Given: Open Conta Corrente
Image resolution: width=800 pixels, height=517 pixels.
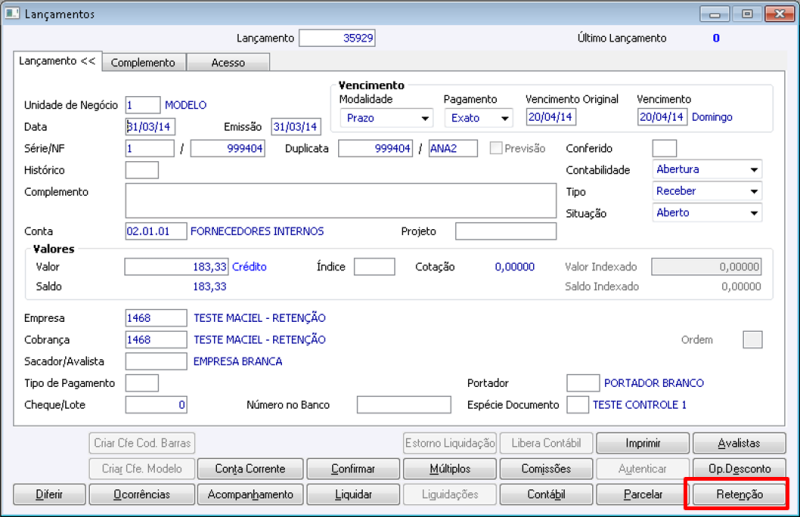Looking at the screenshot, I should [250, 468].
